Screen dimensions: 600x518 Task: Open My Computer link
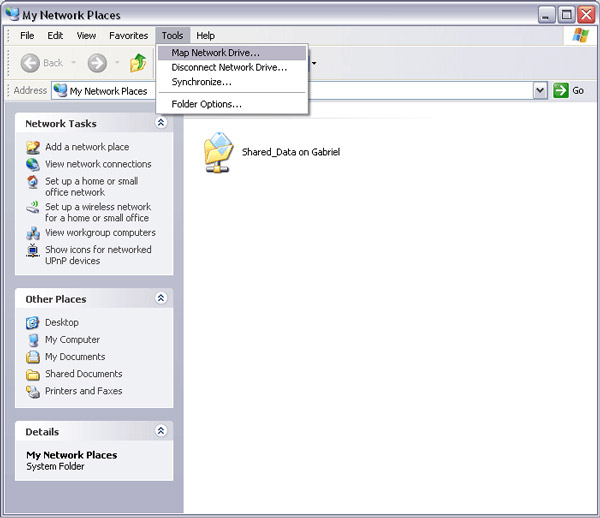[72, 340]
